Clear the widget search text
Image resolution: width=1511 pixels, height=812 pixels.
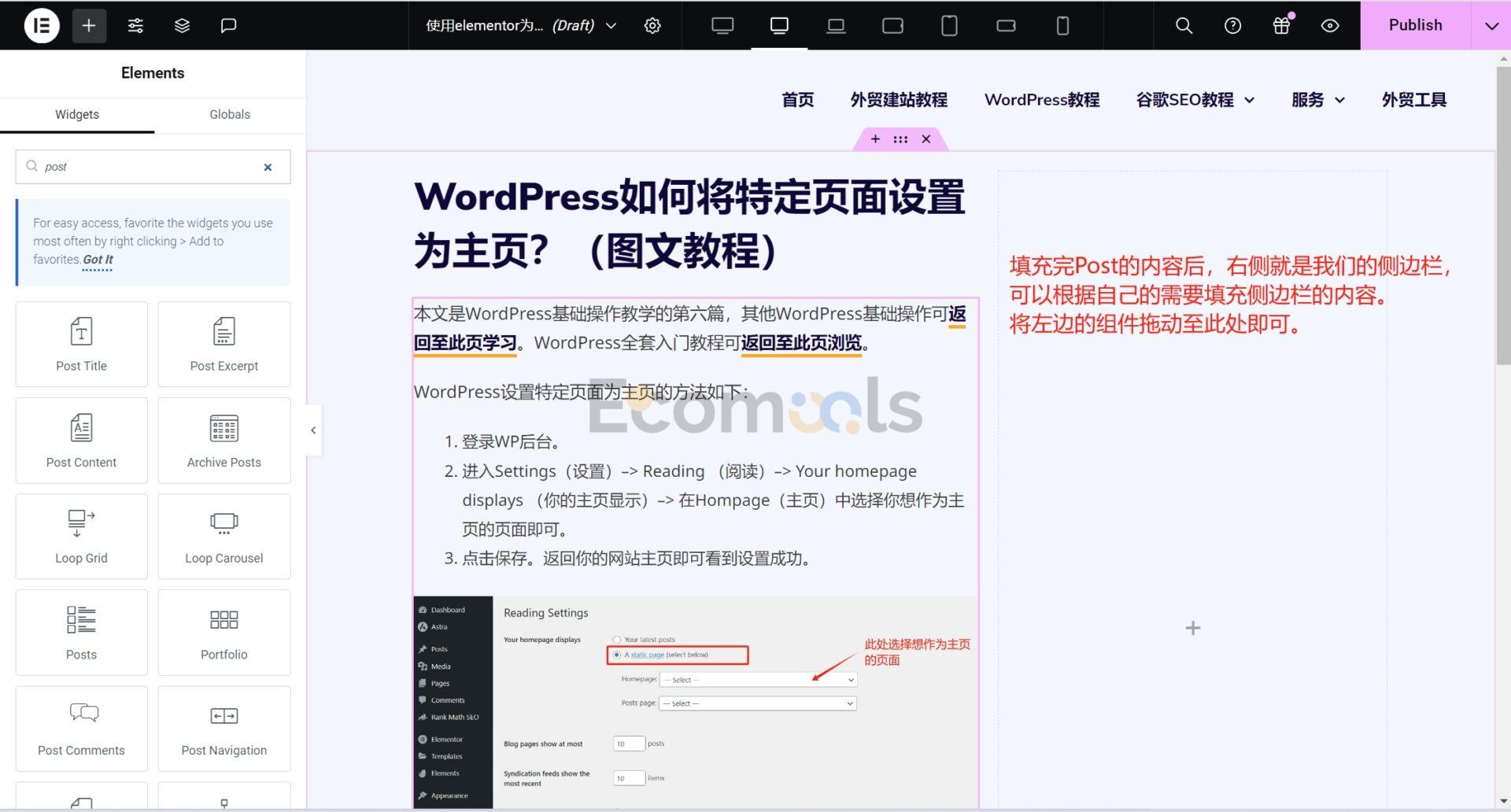[268, 167]
